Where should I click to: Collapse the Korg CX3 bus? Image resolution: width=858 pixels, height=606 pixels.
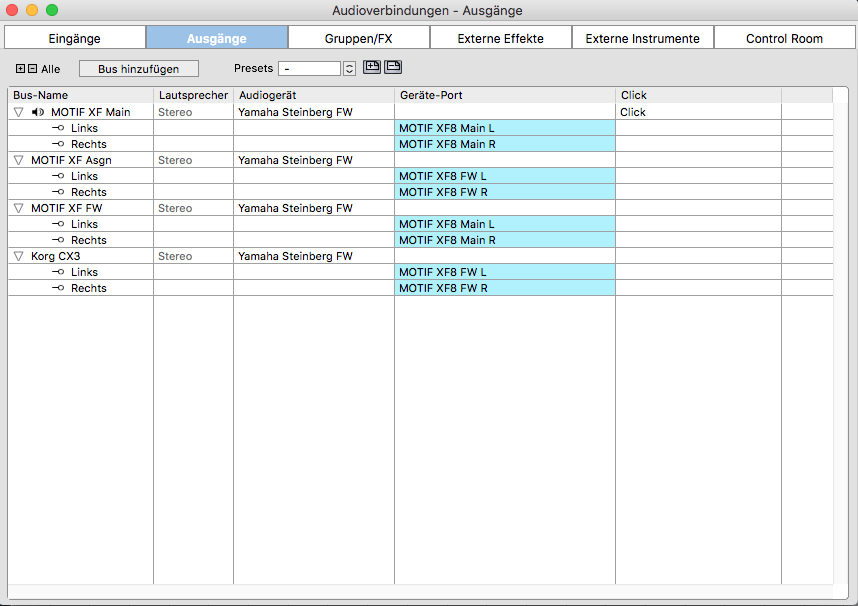tap(19, 256)
